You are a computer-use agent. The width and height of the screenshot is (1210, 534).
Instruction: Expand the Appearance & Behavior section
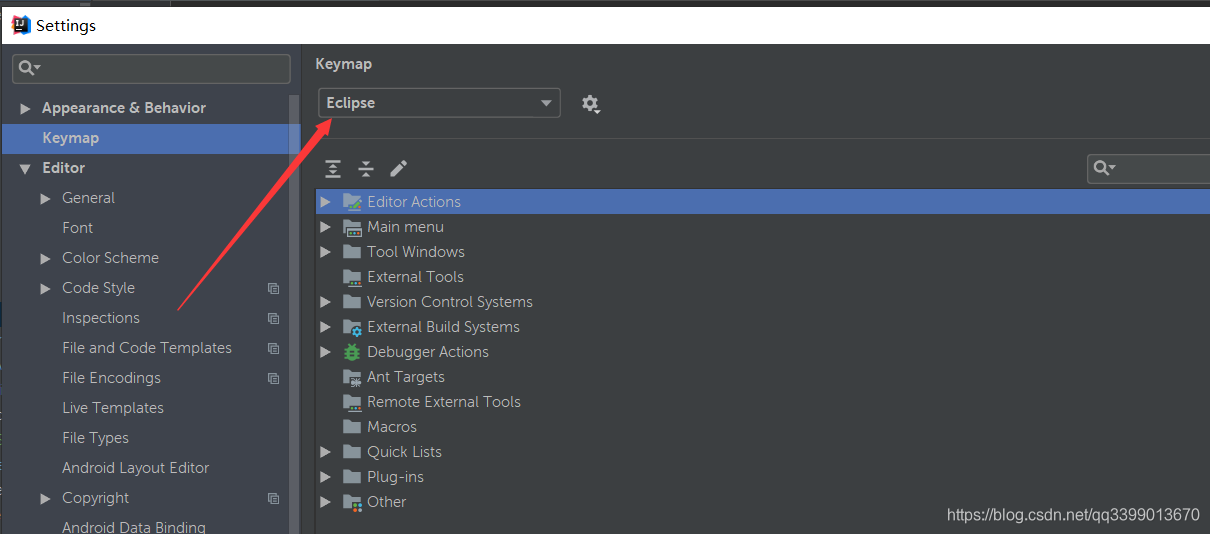26,108
